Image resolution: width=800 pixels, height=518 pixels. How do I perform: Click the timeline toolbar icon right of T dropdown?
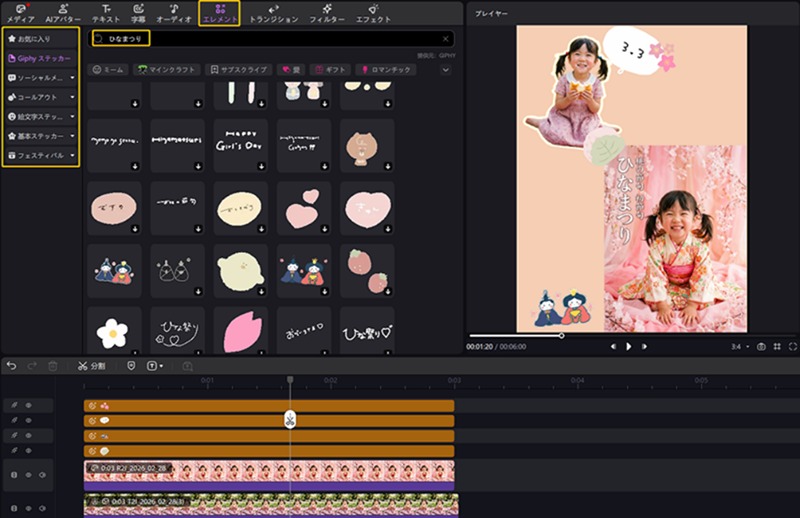[x=187, y=366]
